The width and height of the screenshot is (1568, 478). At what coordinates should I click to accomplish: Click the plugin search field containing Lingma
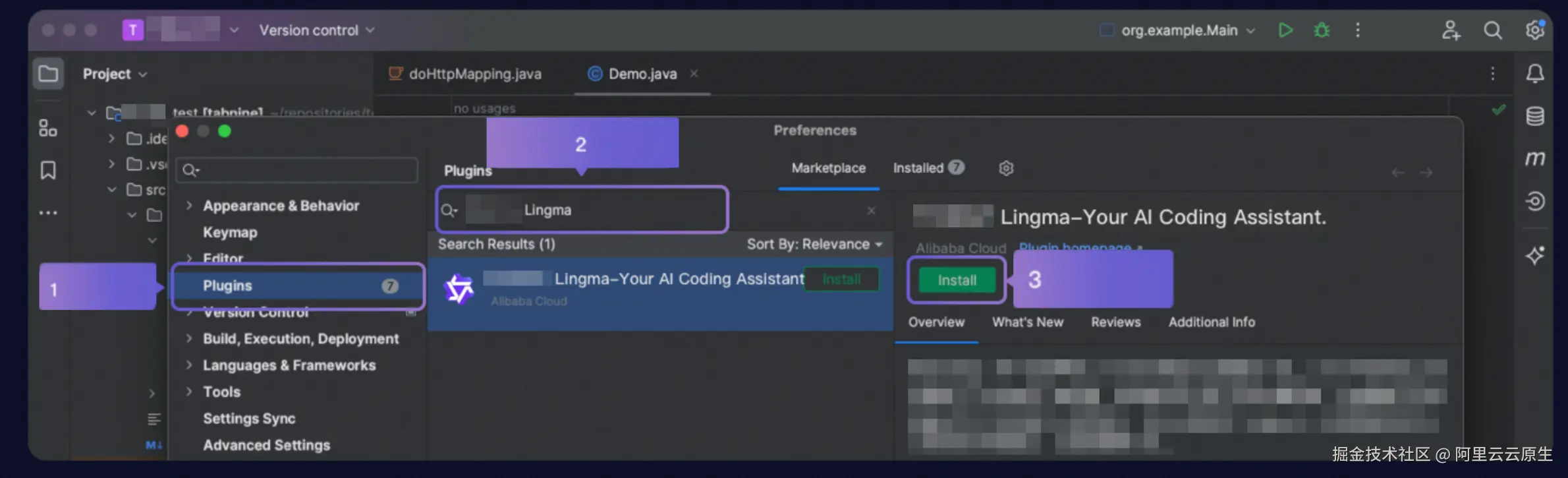[x=582, y=210]
